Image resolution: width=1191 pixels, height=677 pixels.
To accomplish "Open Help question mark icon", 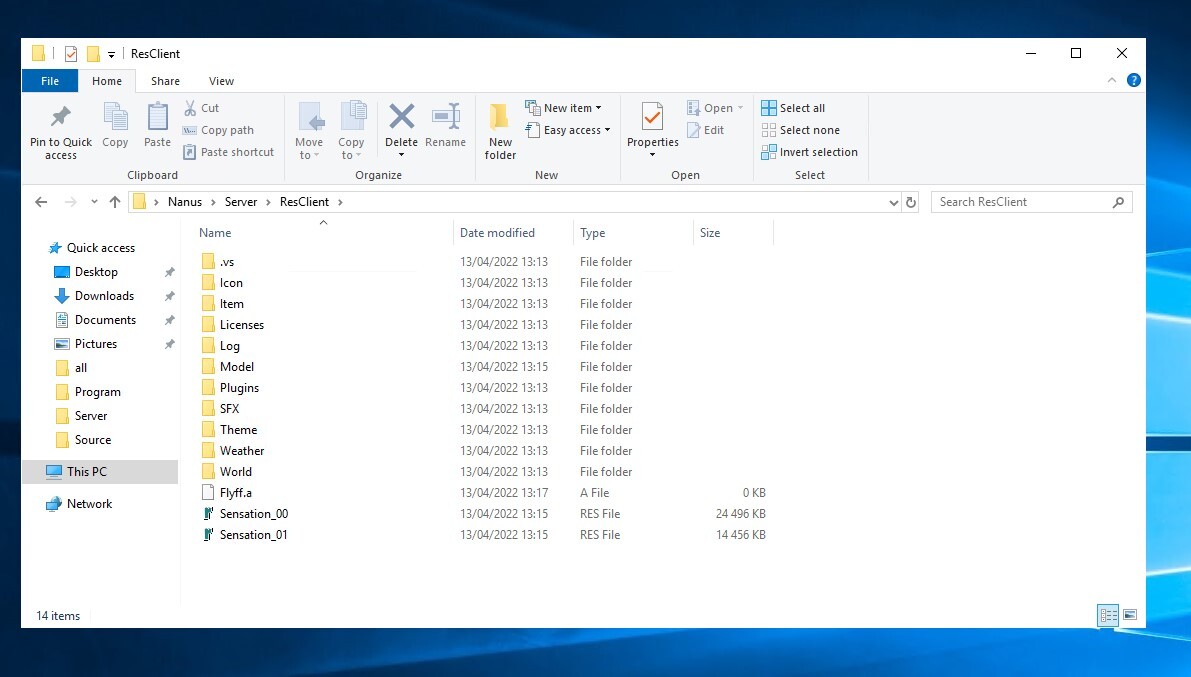I will click(x=1133, y=80).
